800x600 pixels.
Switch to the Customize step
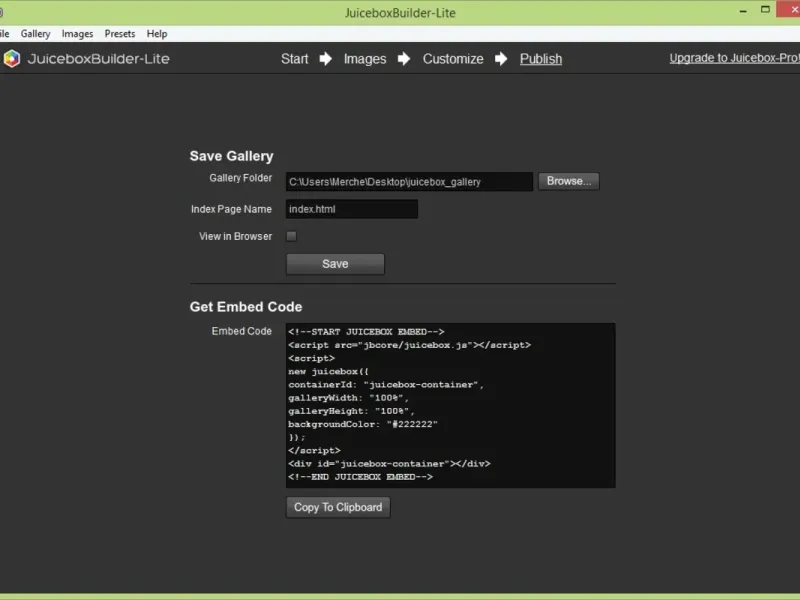coord(453,59)
